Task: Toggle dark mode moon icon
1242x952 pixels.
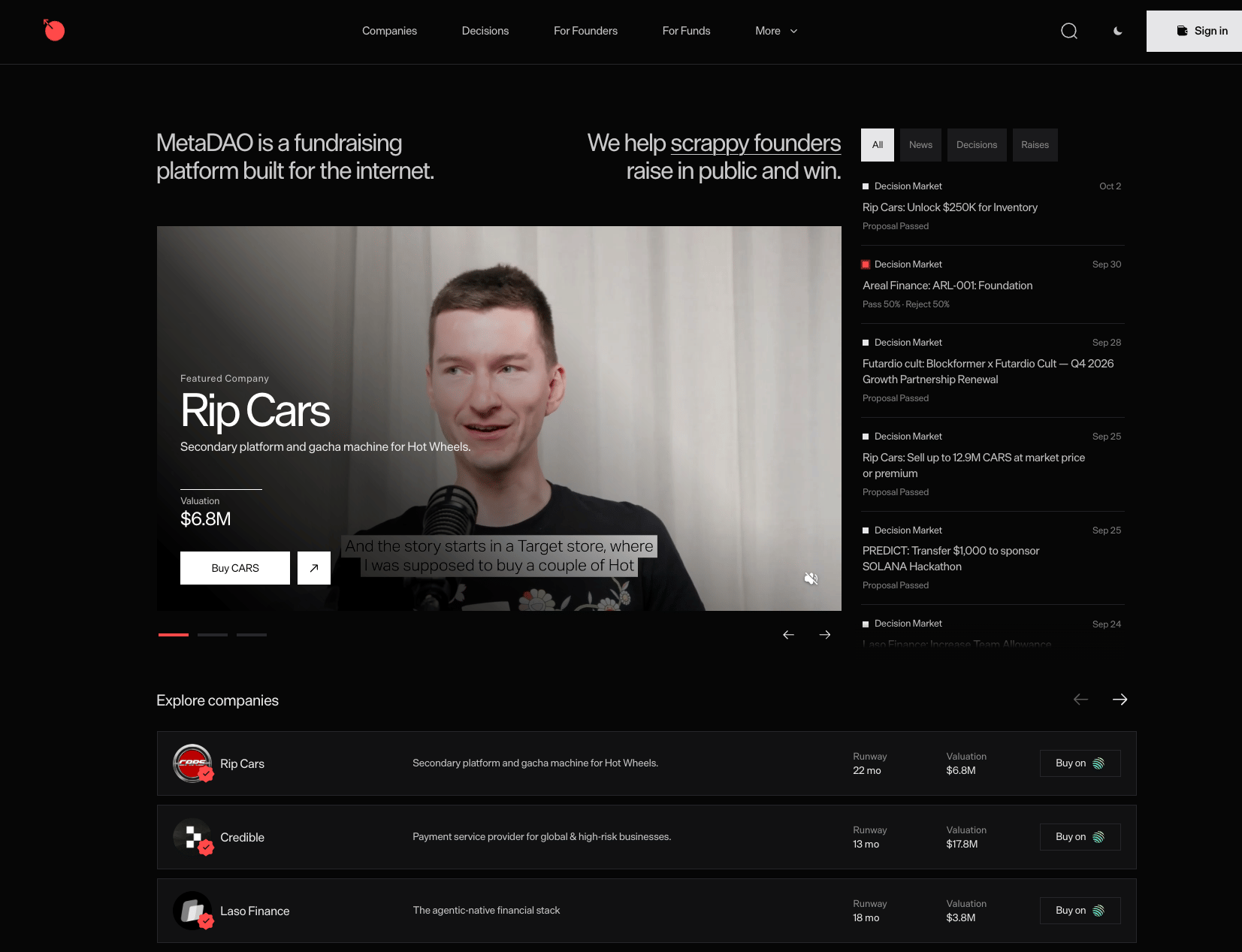Action: point(1118,31)
